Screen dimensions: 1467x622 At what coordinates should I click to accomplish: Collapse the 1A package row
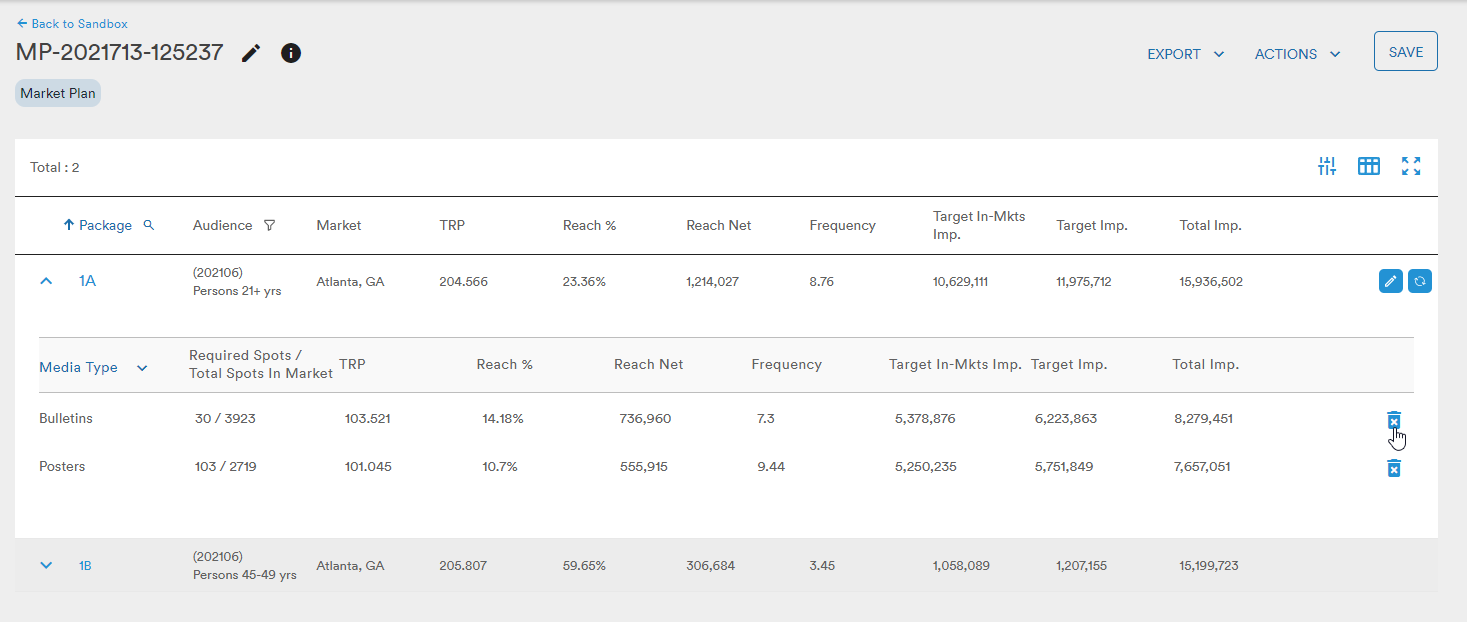point(46,282)
